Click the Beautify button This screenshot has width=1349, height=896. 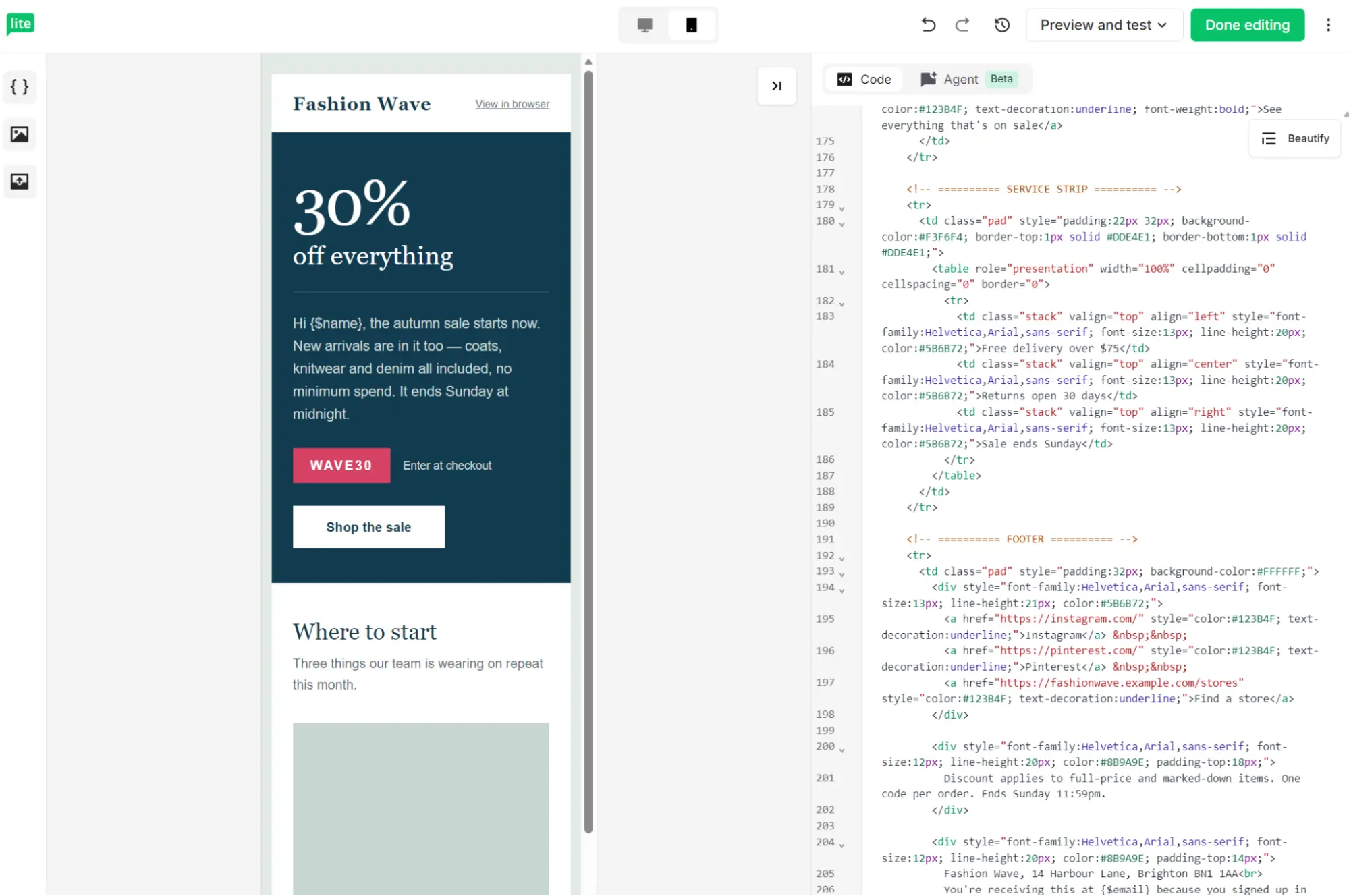coord(1294,138)
